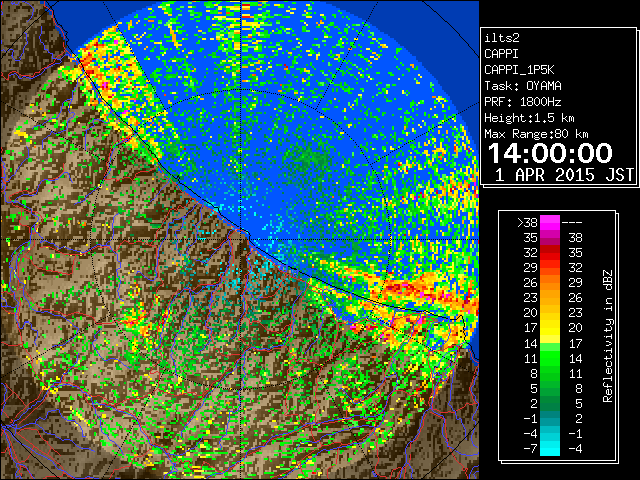Click the '-7' legend label

(530, 449)
